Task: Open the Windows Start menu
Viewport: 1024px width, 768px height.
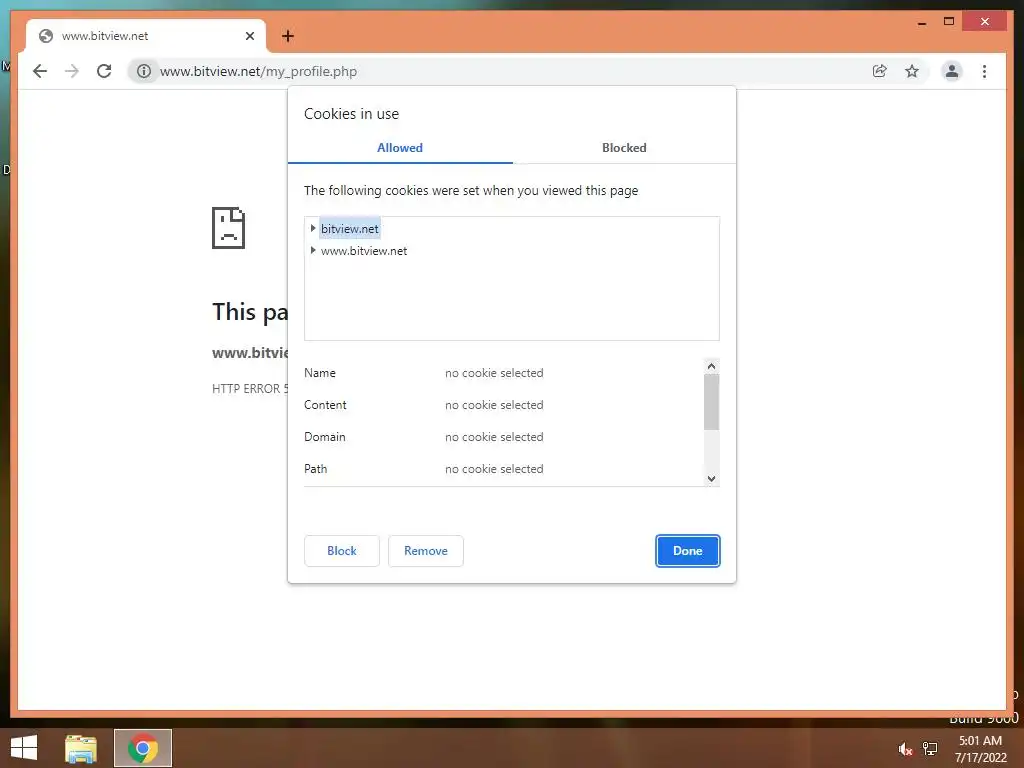Action: [24, 748]
